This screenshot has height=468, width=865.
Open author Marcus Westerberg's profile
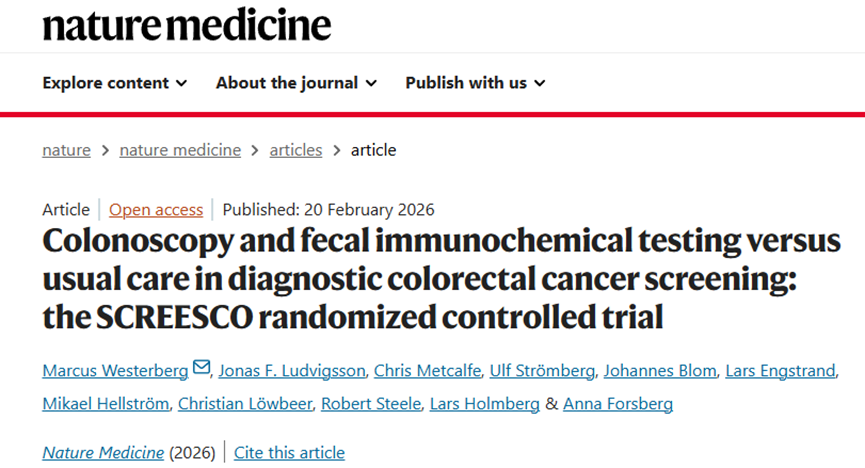pos(115,371)
